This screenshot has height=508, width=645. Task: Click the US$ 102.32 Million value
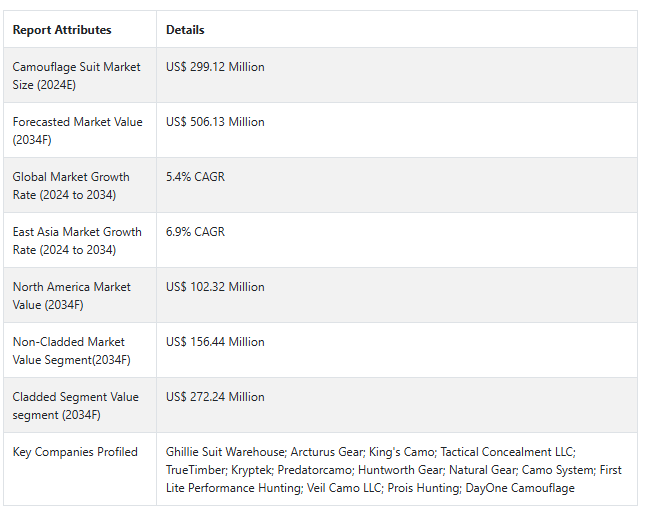click(x=215, y=287)
